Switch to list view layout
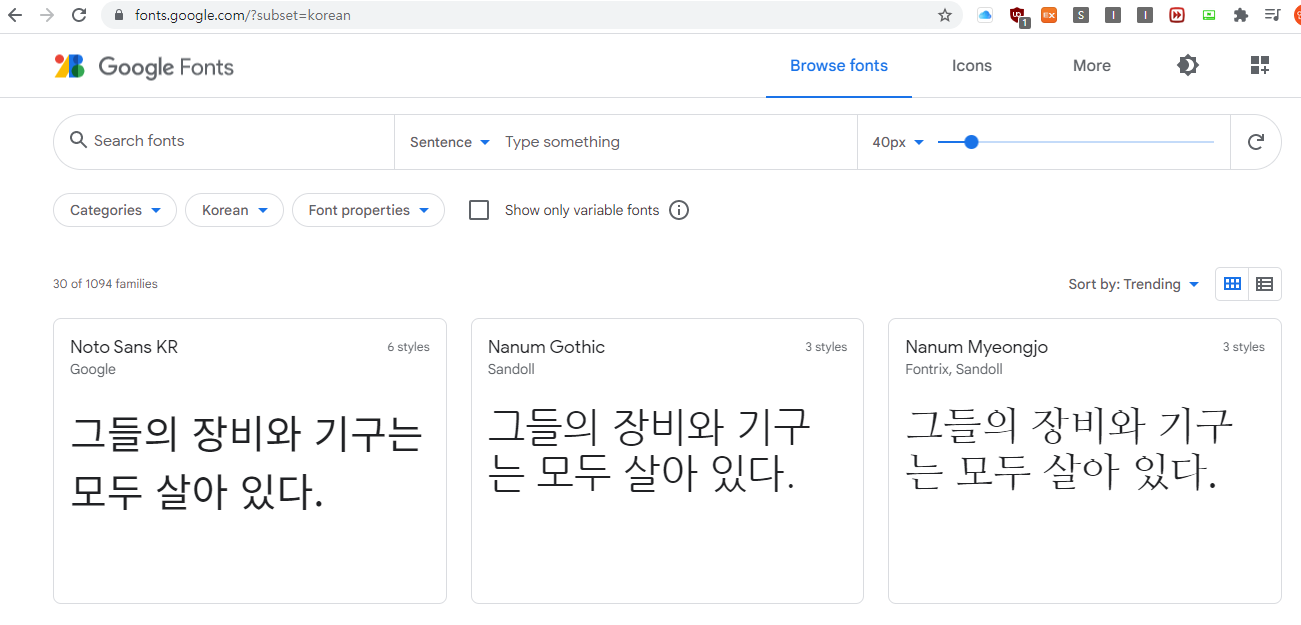The image size is (1301, 625). click(x=1264, y=284)
